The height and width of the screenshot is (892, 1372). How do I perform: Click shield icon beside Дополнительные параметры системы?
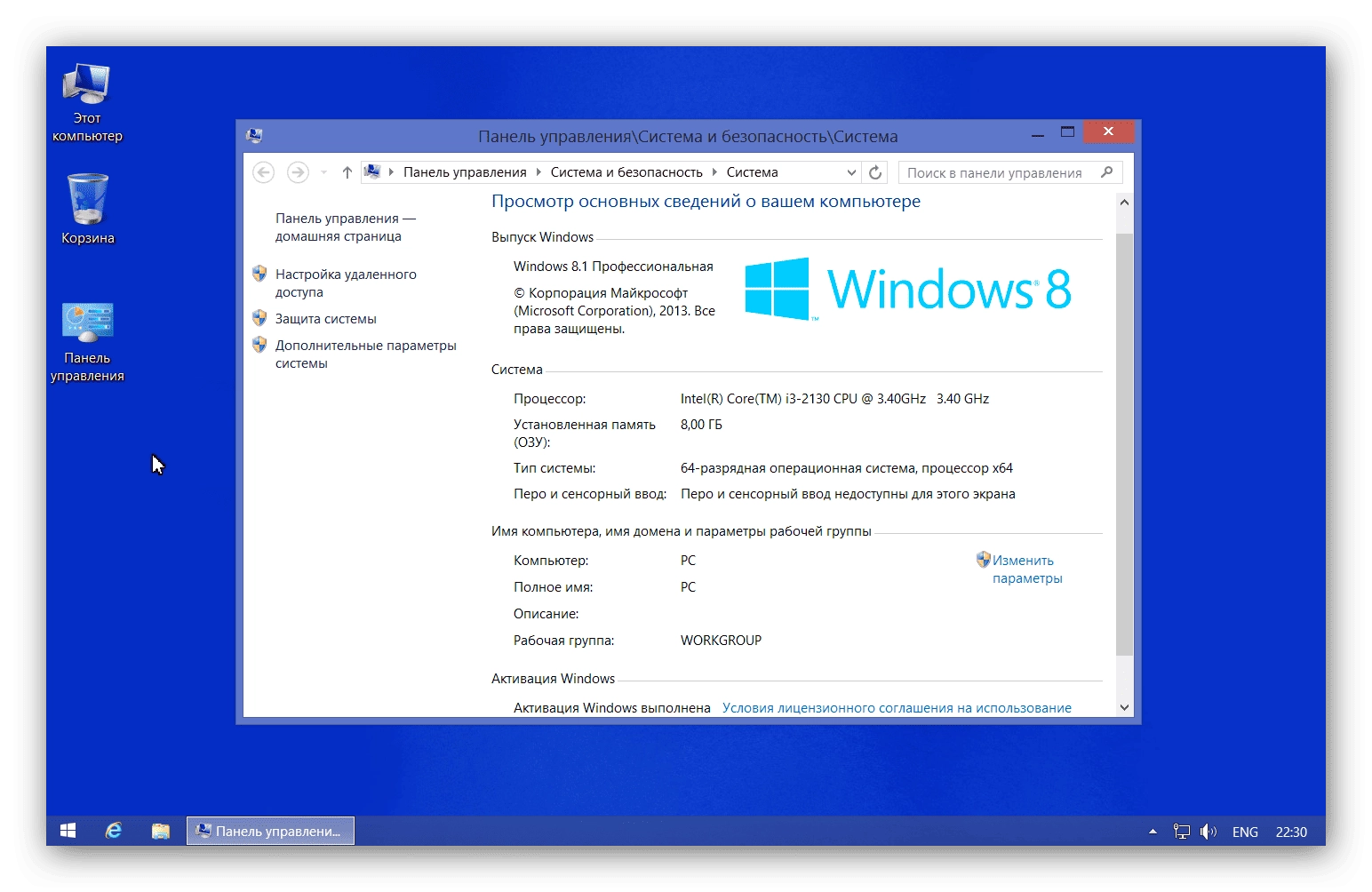(x=259, y=345)
